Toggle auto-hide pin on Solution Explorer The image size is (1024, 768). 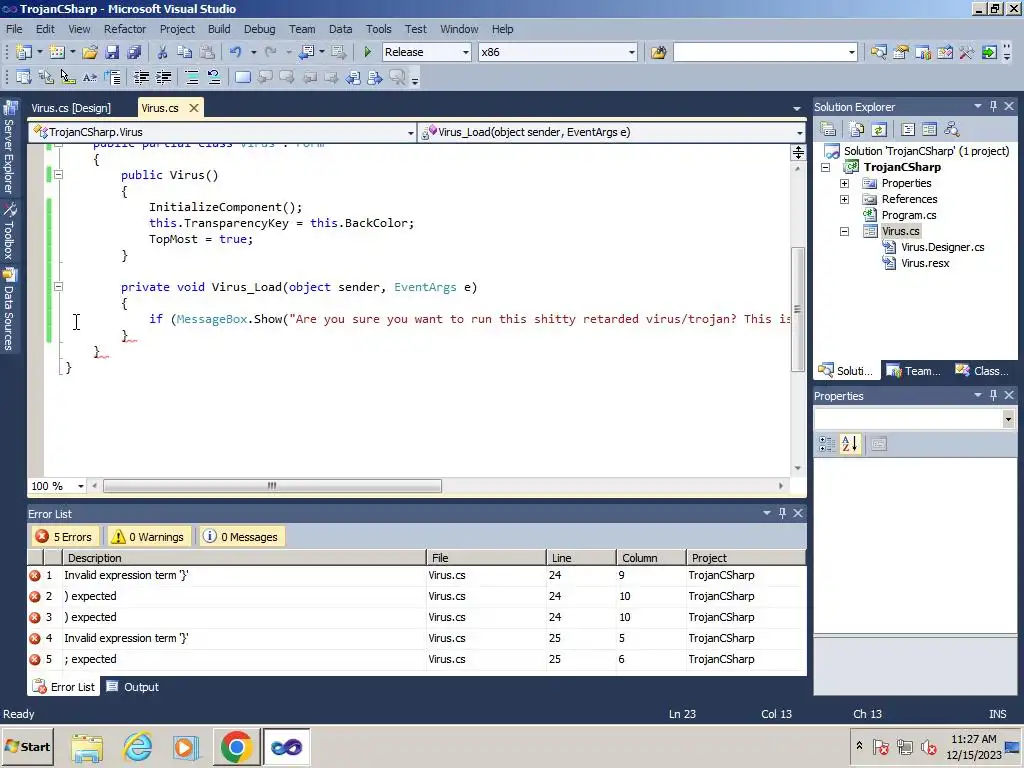(993, 106)
